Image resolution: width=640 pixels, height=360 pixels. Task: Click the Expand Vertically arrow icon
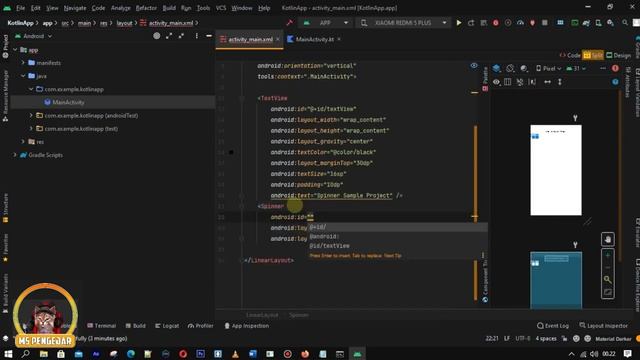(x=560, y=82)
